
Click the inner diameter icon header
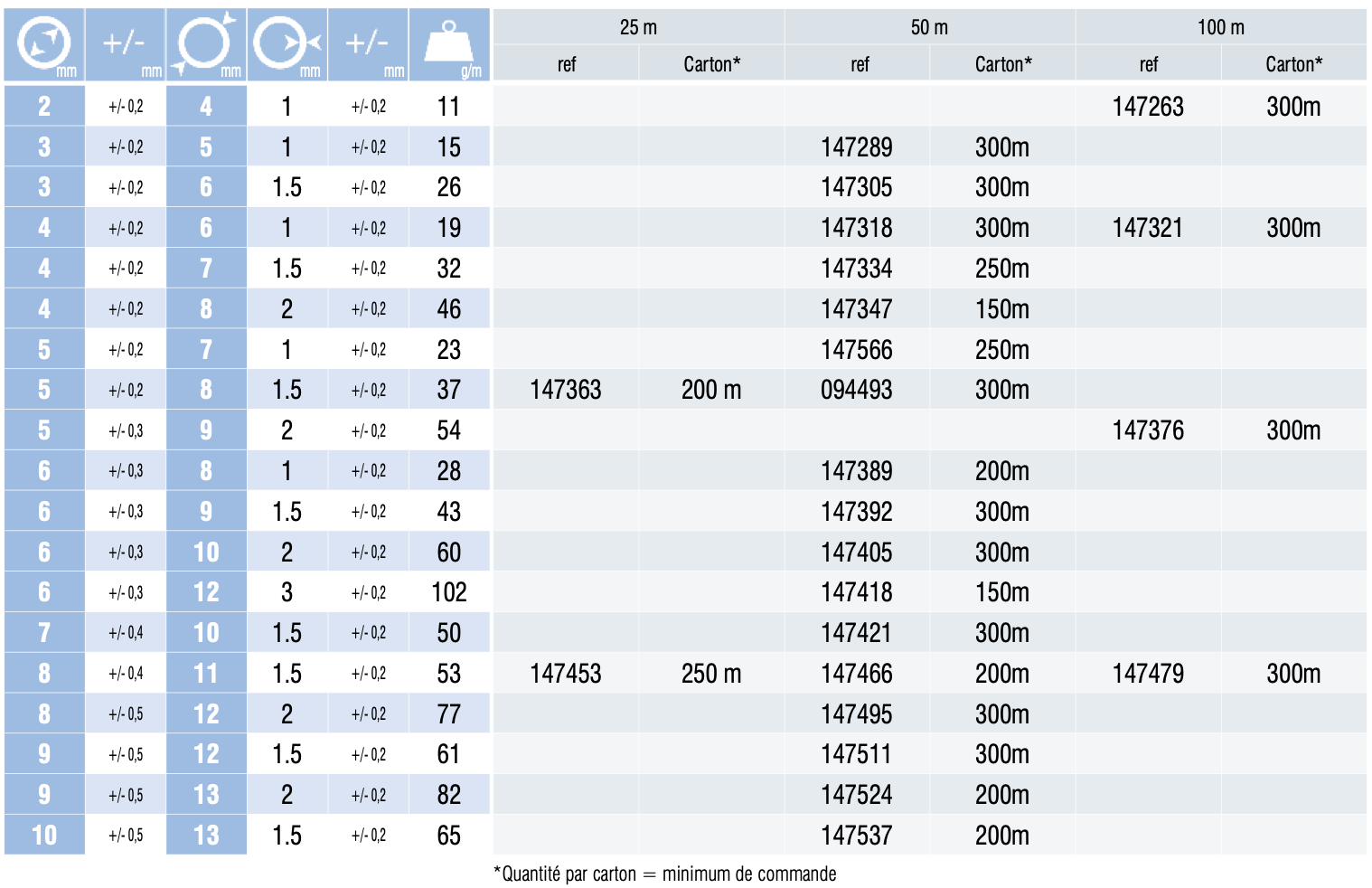(x=44, y=44)
